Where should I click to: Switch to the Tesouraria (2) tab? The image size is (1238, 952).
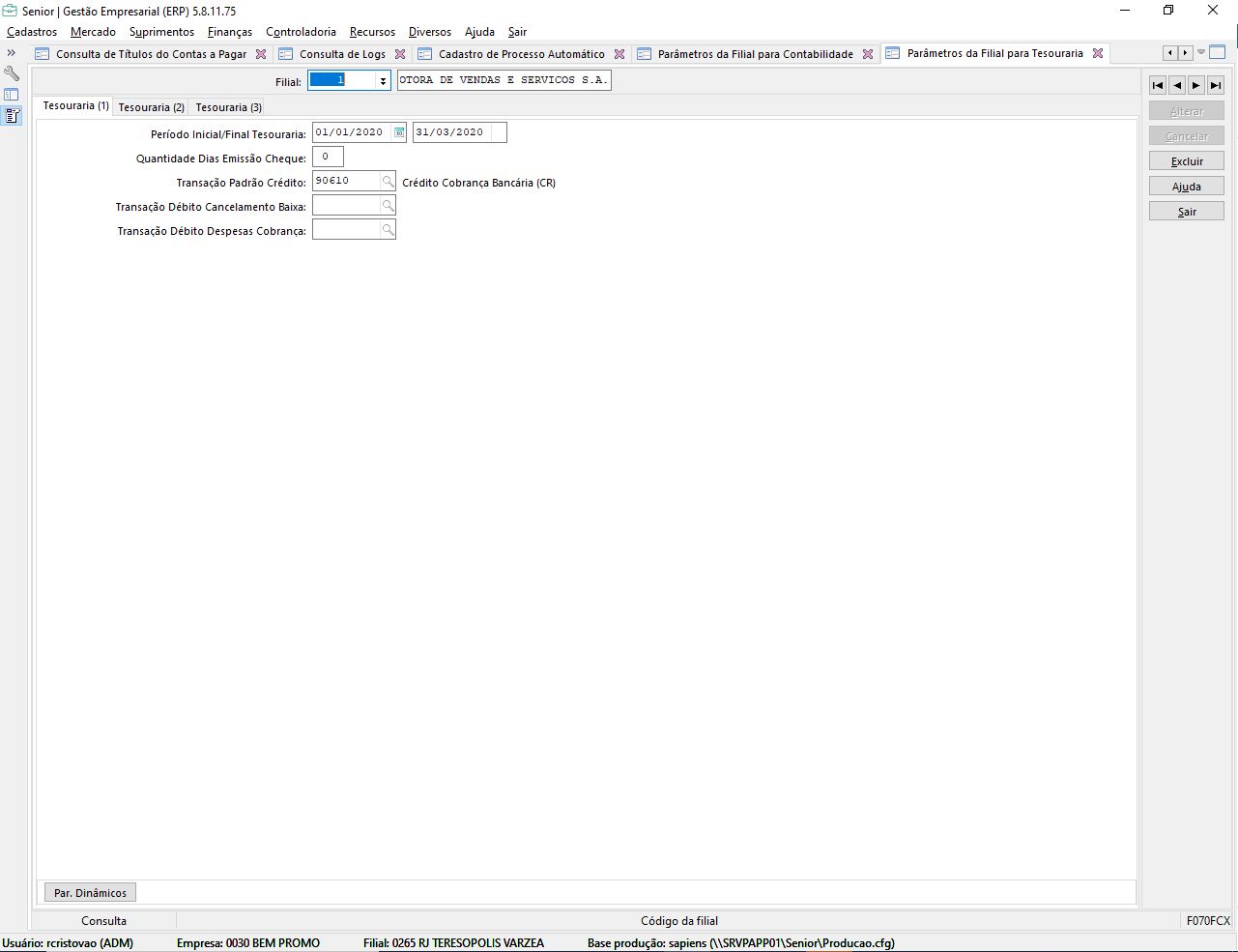pos(151,107)
